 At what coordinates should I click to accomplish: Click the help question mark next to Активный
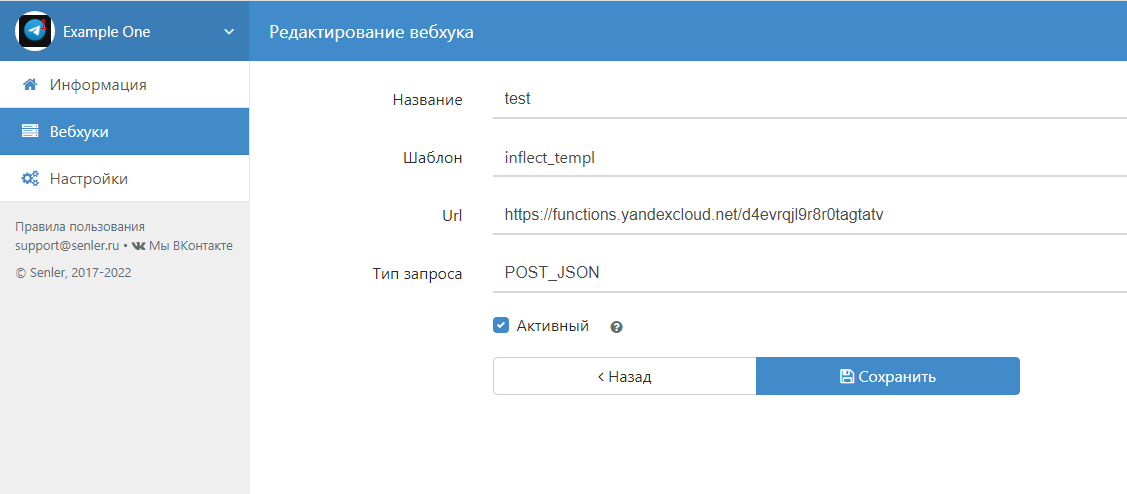click(x=616, y=327)
